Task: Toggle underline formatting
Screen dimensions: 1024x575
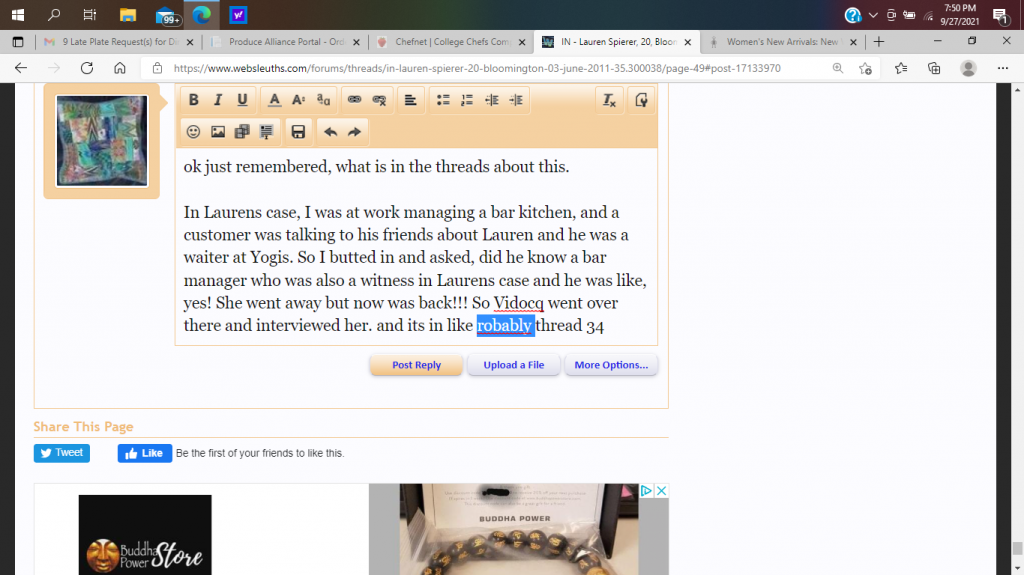Action: [x=242, y=100]
